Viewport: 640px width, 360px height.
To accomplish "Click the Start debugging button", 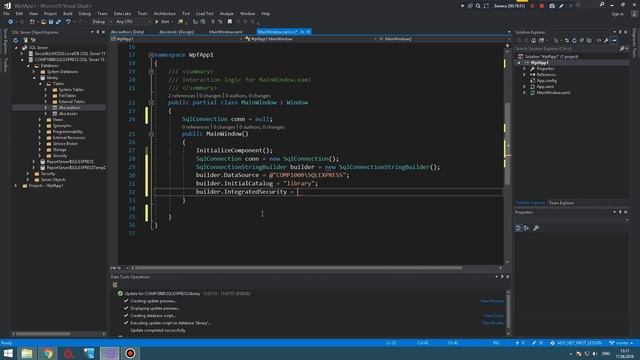I will (x=162, y=22).
